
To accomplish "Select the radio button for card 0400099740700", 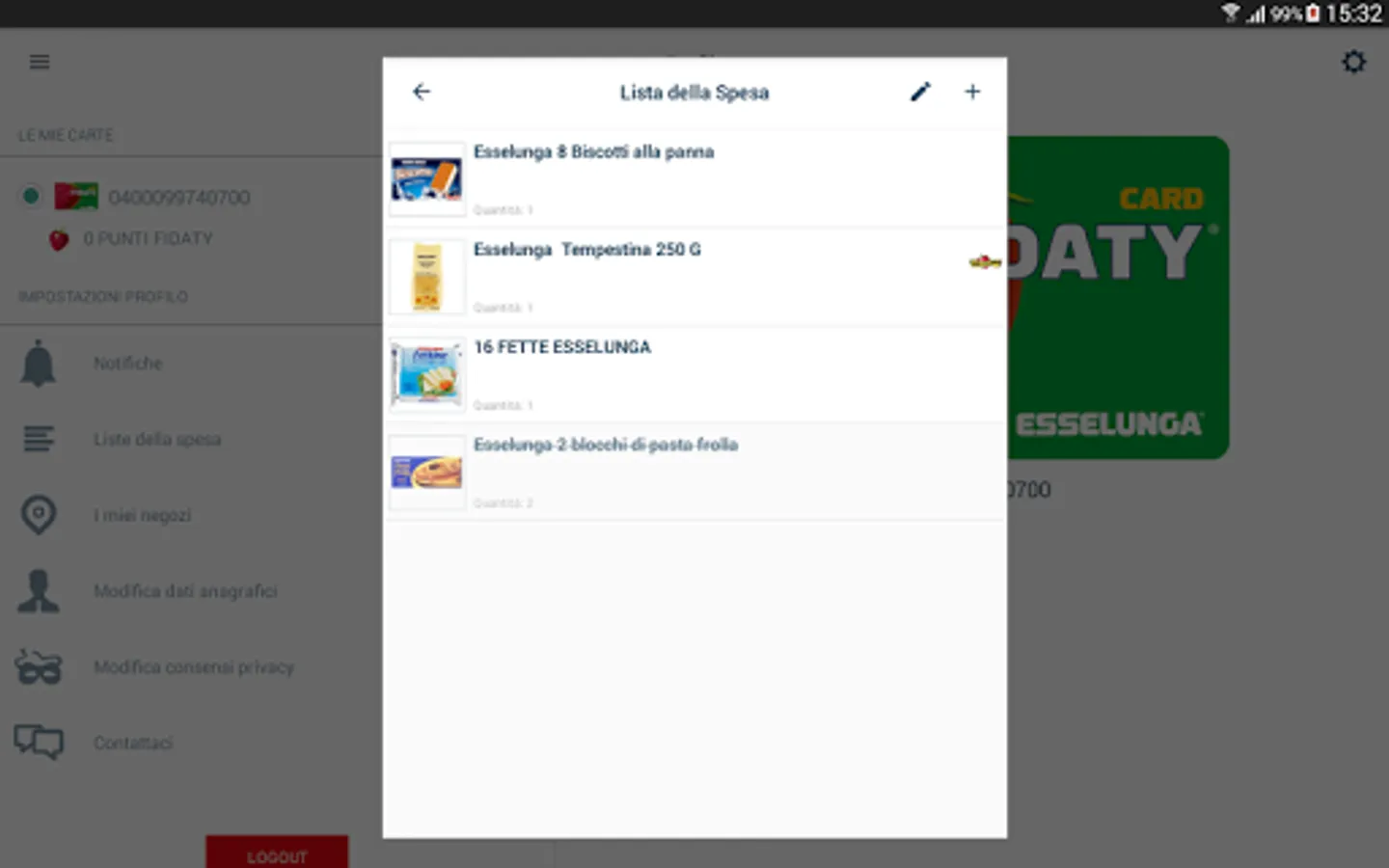I will tap(31, 197).
